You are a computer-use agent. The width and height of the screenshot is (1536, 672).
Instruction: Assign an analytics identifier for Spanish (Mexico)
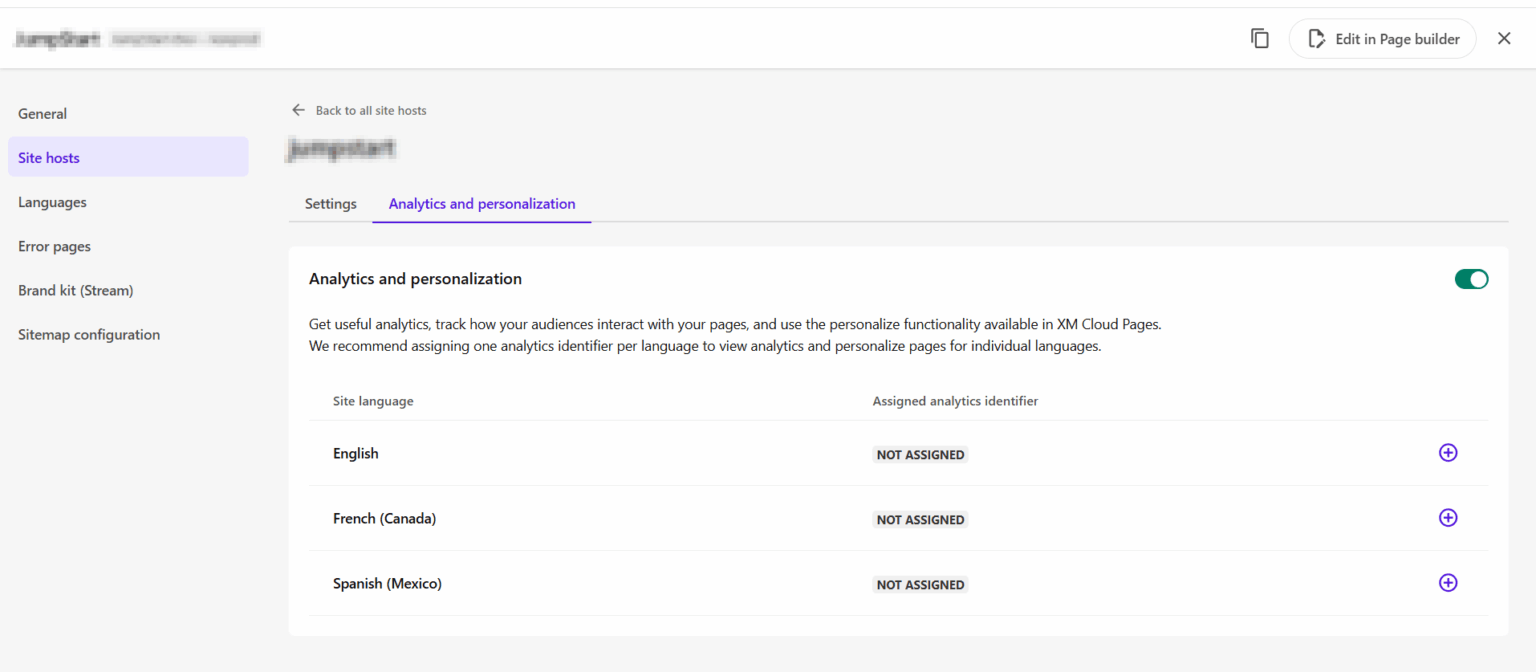1448,582
